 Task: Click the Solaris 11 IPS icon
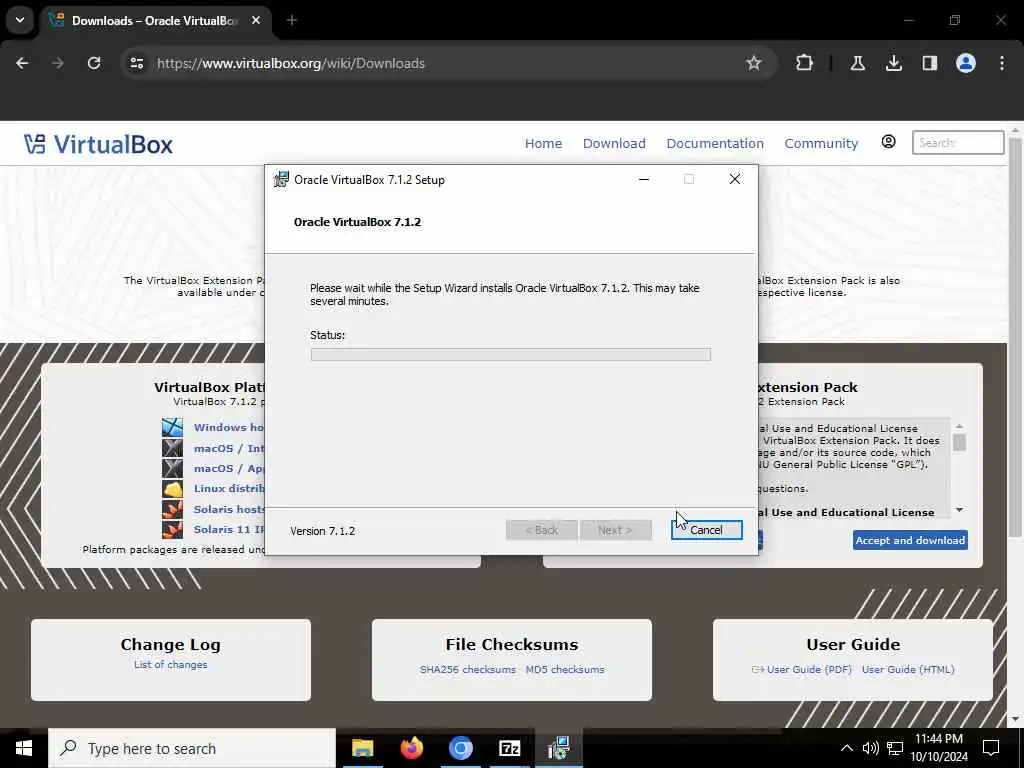172,529
